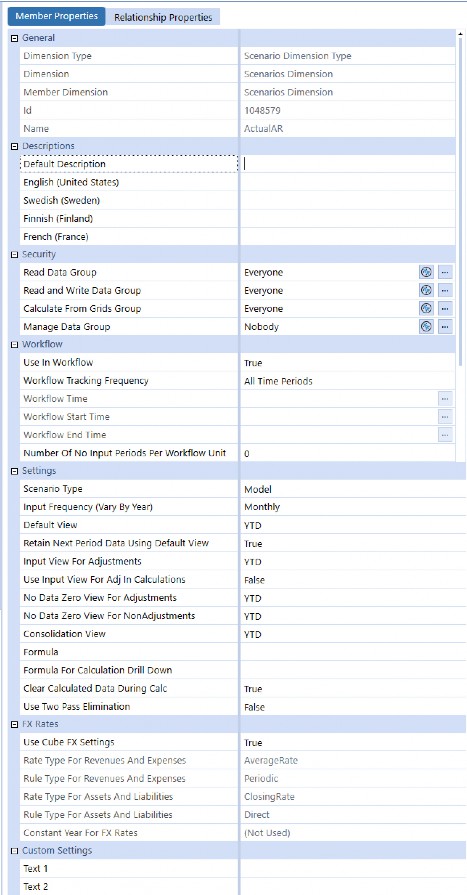Screen dimensions: 467x895
Task: Click Direct rule type value
Action: coord(257,815)
